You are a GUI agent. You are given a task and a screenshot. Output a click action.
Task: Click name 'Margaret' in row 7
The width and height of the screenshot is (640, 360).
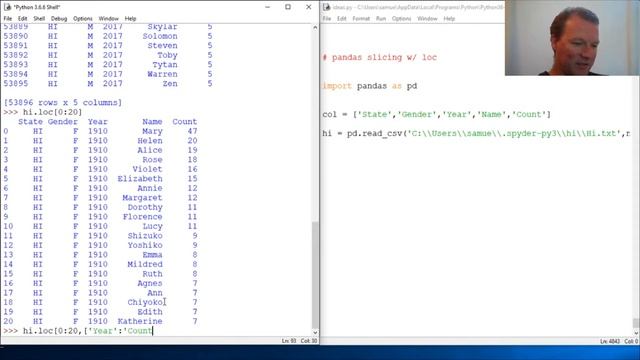142,198
